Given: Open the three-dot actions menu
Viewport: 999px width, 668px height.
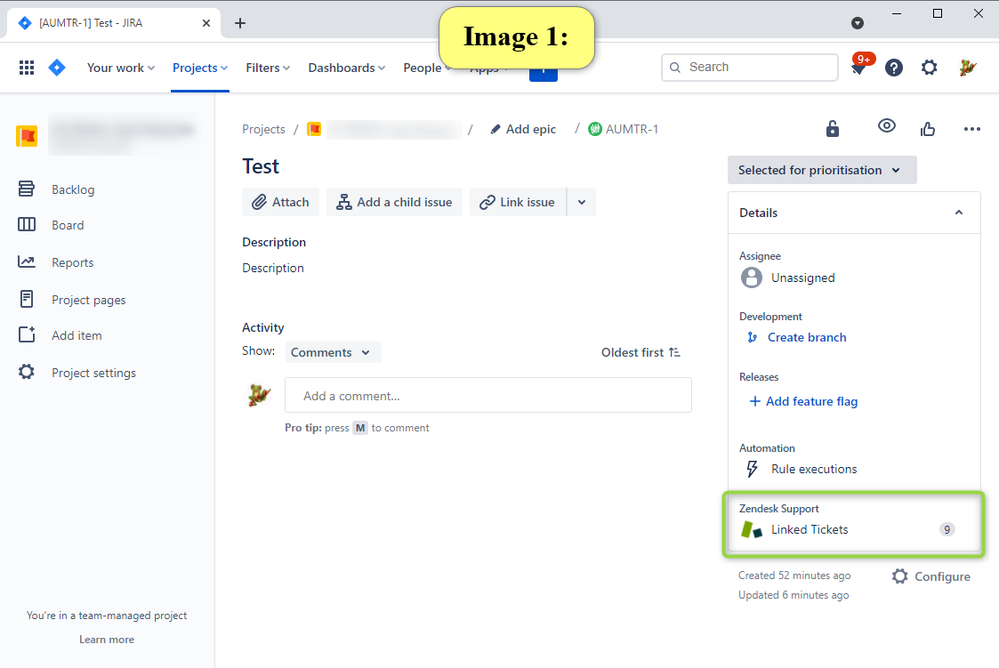Looking at the screenshot, I should click(972, 129).
